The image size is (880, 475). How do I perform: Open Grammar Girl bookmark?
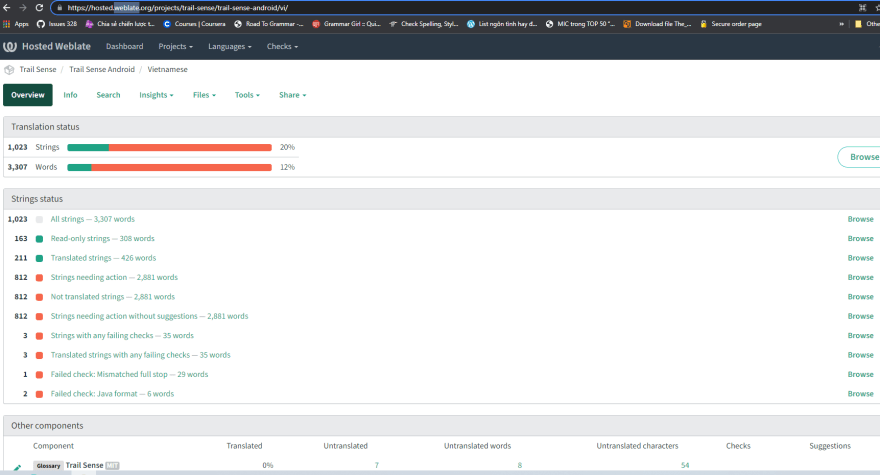pos(346,24)
